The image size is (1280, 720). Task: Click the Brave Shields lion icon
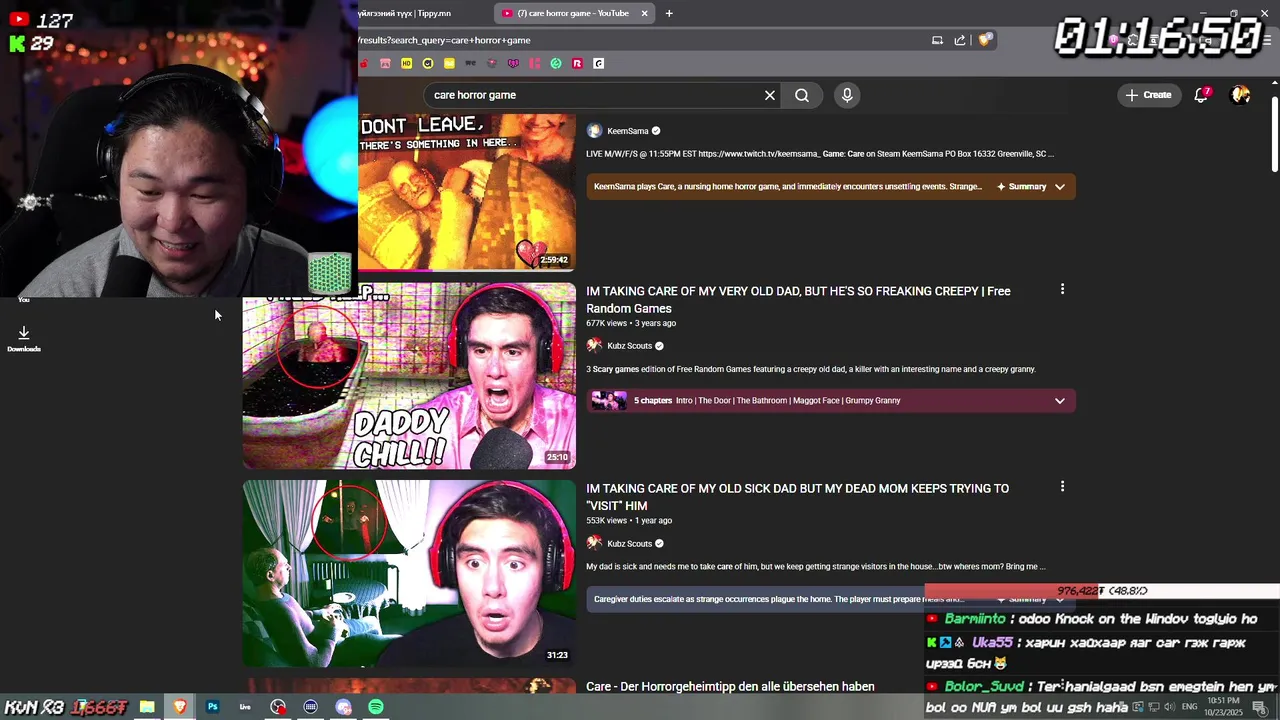[x=985, y=40]
